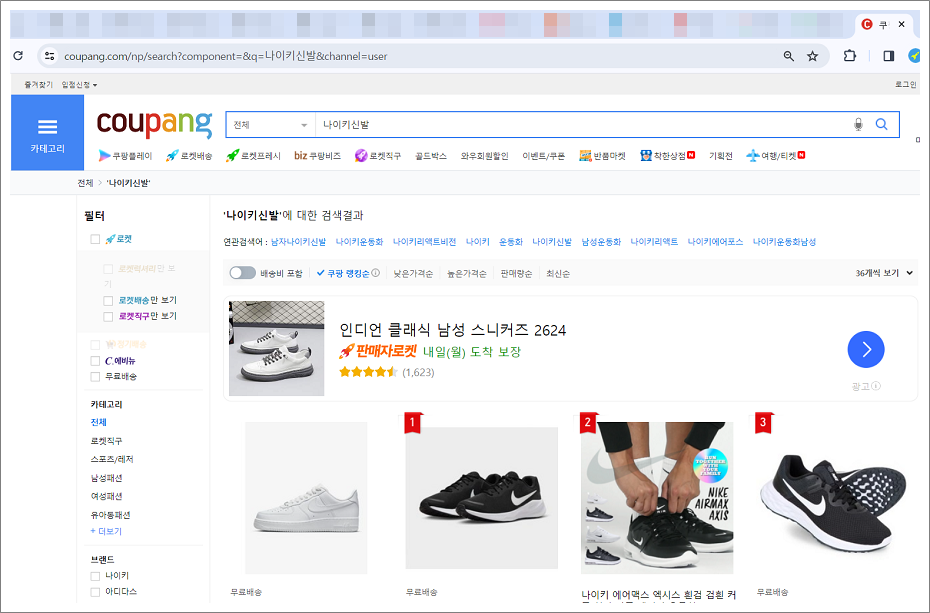The height and width of the screenshot is (613, 930).
Task: Click the 광고 info icon
Action: [876, 386]
